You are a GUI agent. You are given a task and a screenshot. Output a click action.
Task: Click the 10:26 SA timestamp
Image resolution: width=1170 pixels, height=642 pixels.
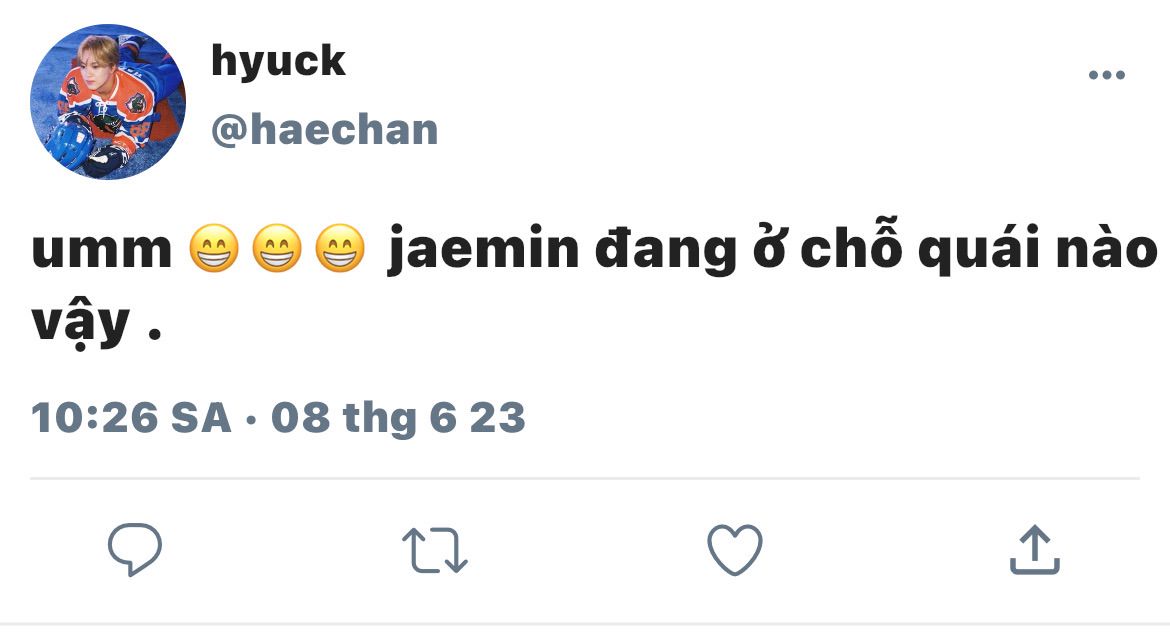pos(131,417)
